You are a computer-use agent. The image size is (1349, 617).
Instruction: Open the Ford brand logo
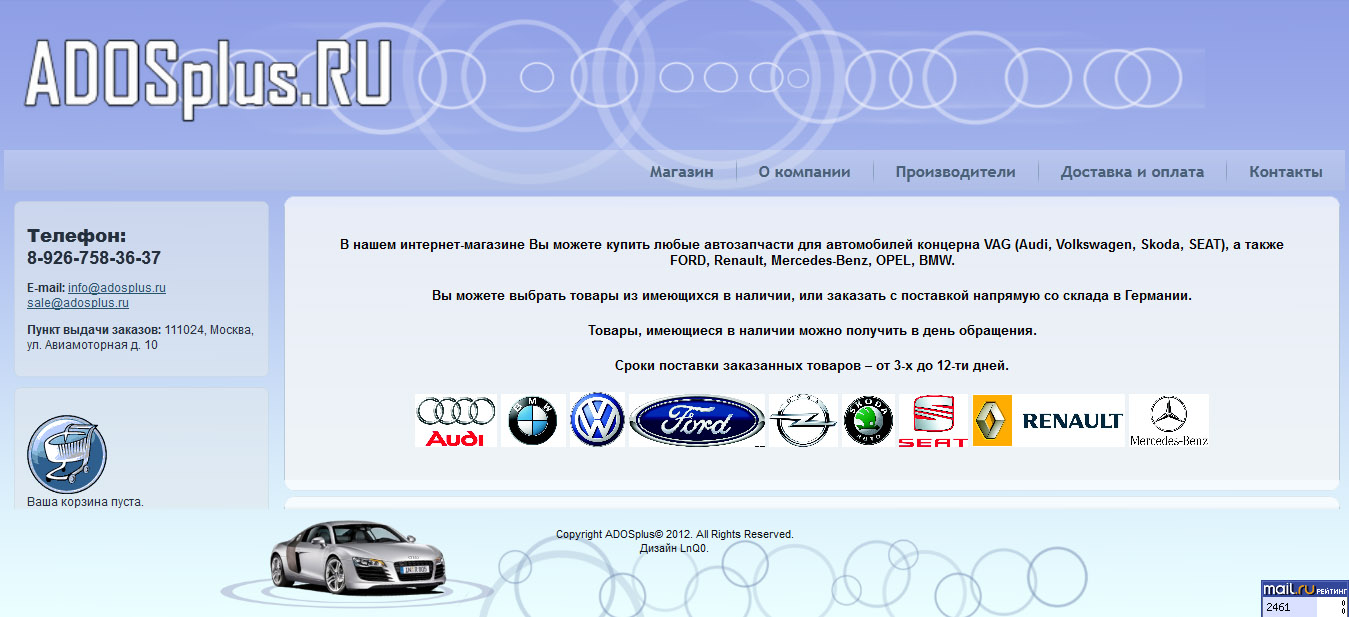(697, 420)
